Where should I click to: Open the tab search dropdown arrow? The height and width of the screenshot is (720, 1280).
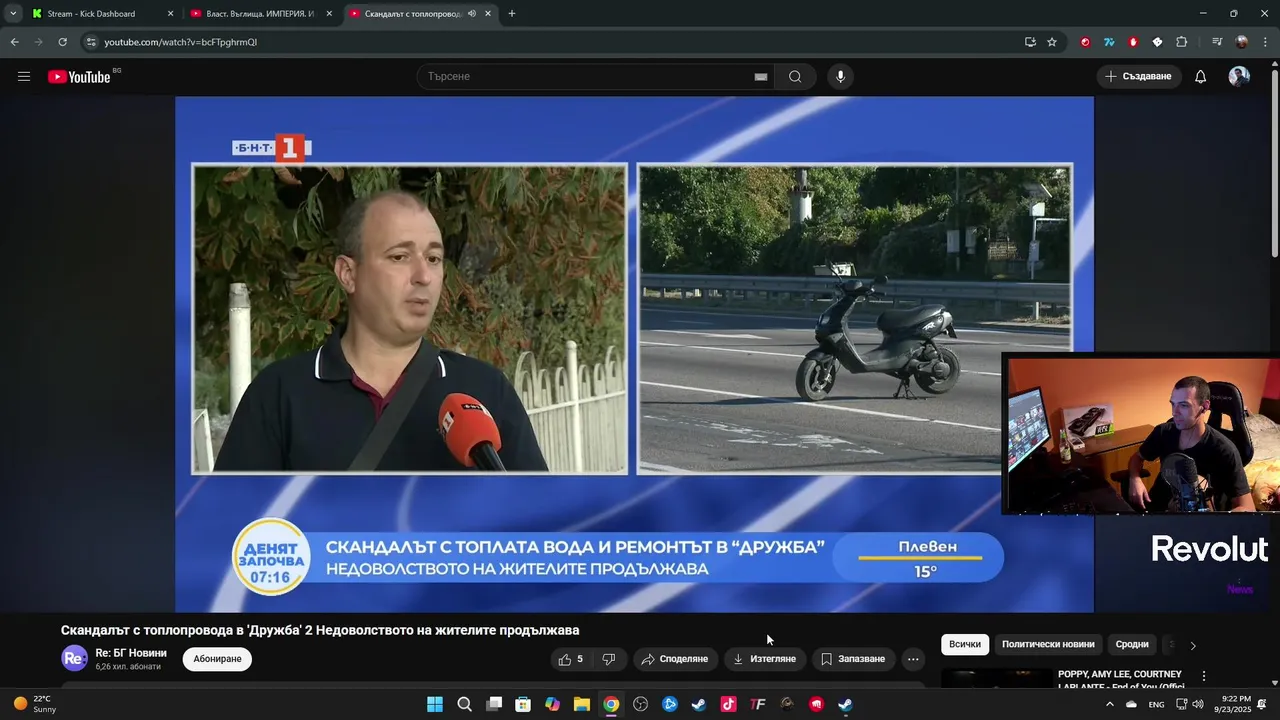tap(13, 14)
